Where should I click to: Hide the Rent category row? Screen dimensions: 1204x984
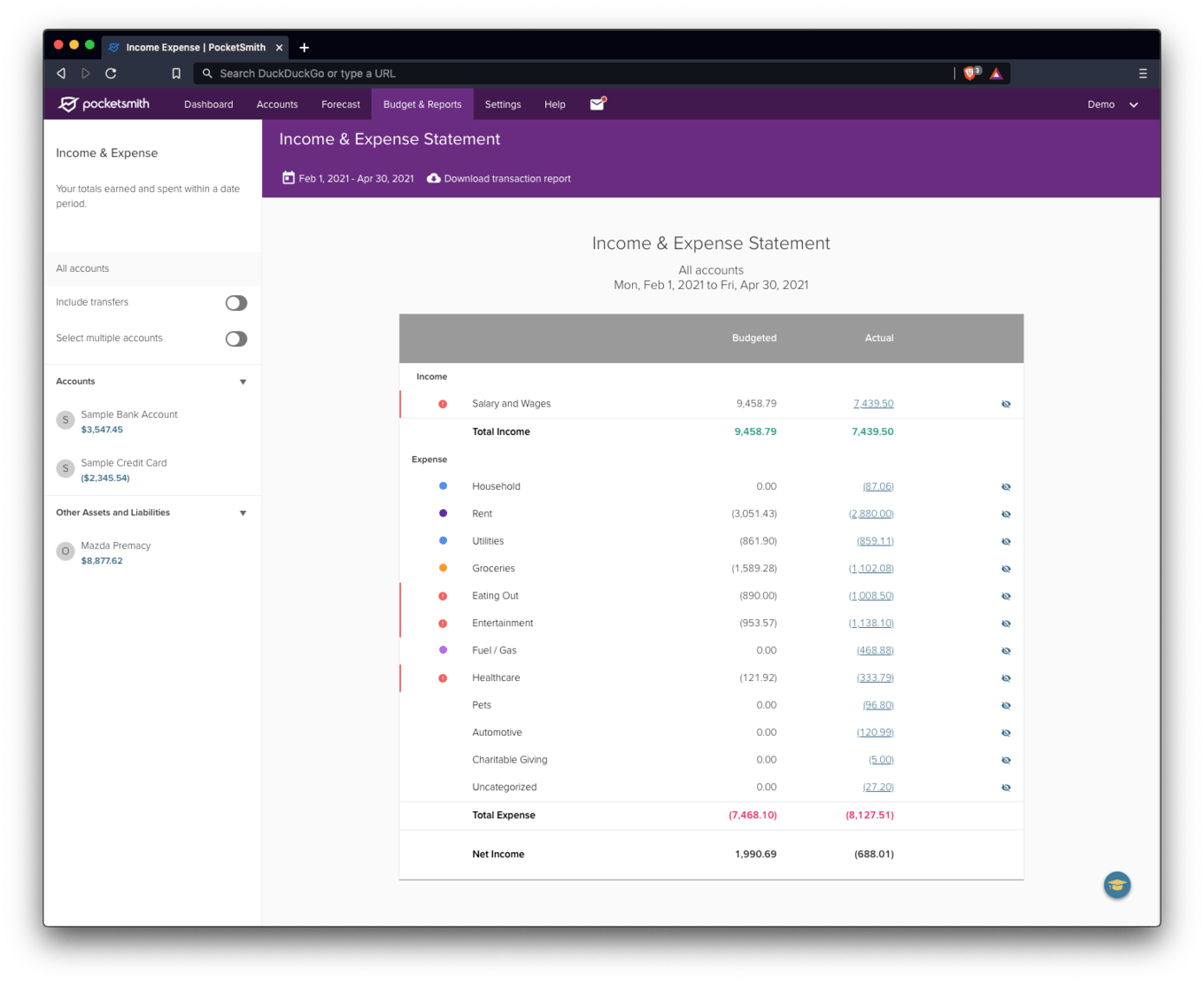point(1006,515)
